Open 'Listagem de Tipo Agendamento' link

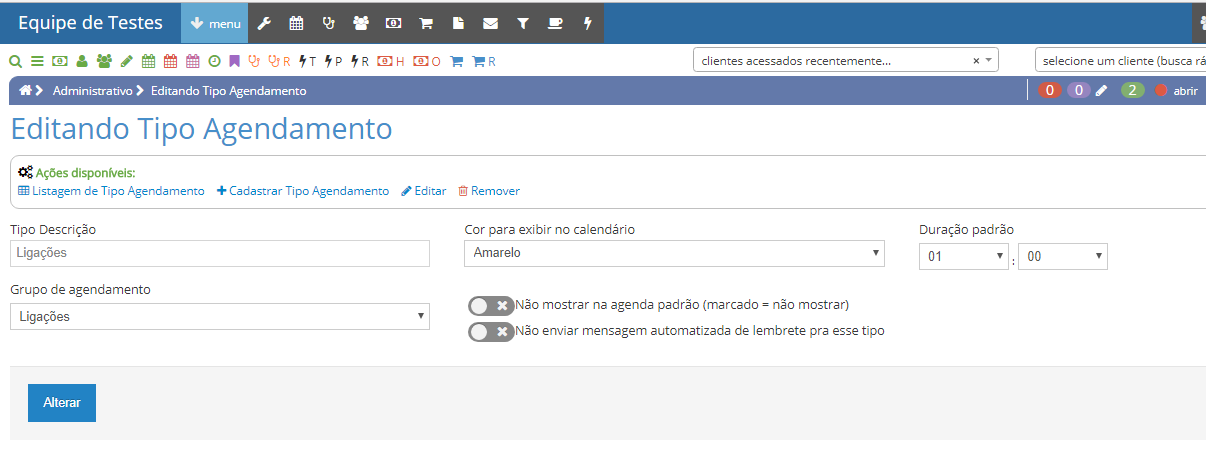point(111,191)
